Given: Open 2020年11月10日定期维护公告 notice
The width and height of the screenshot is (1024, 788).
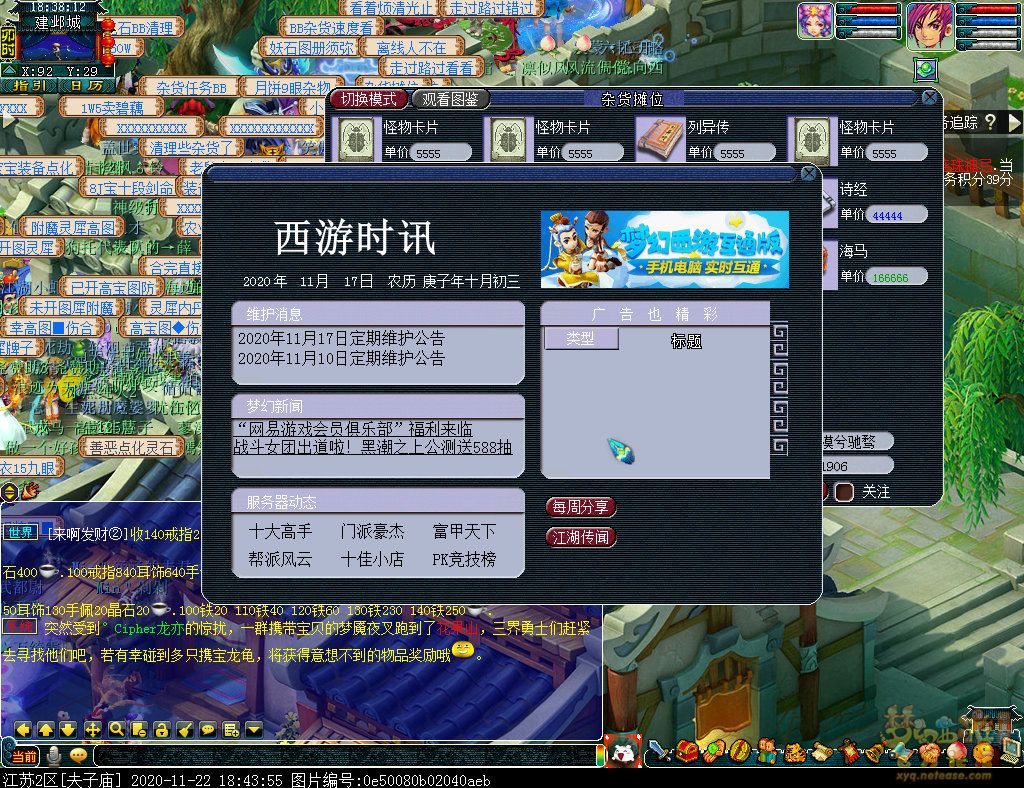Looking at the screenshot, I should click(341, 358).
